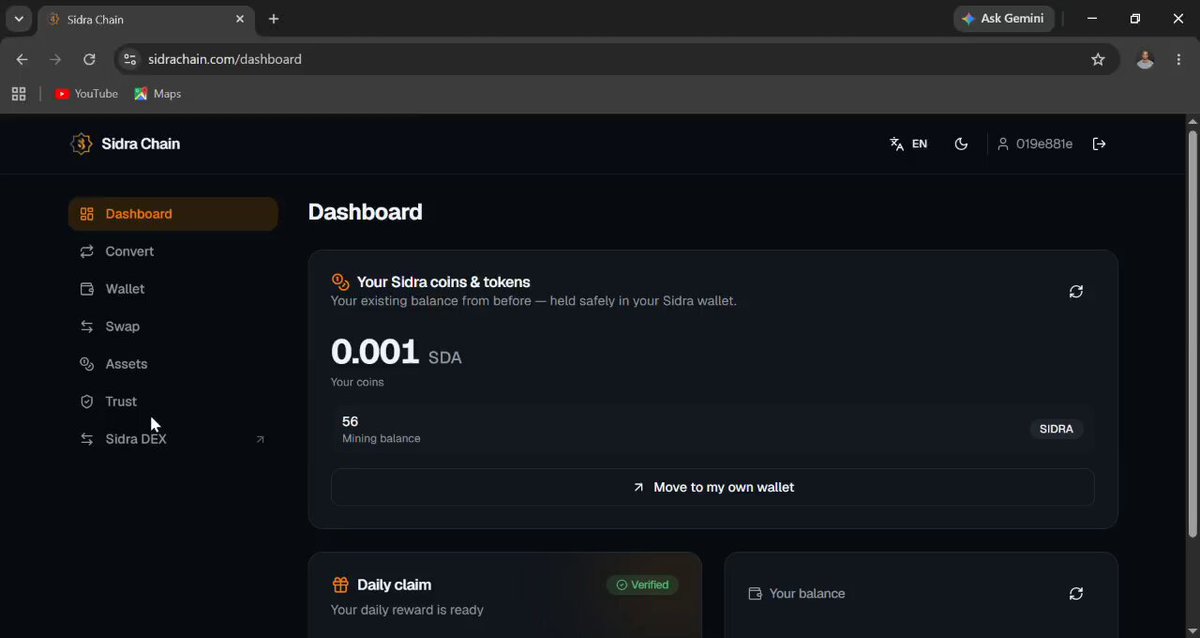Screen dimensions: 1200x638
Task: Click the Your balance wallet icon
Action: [756, 594]
